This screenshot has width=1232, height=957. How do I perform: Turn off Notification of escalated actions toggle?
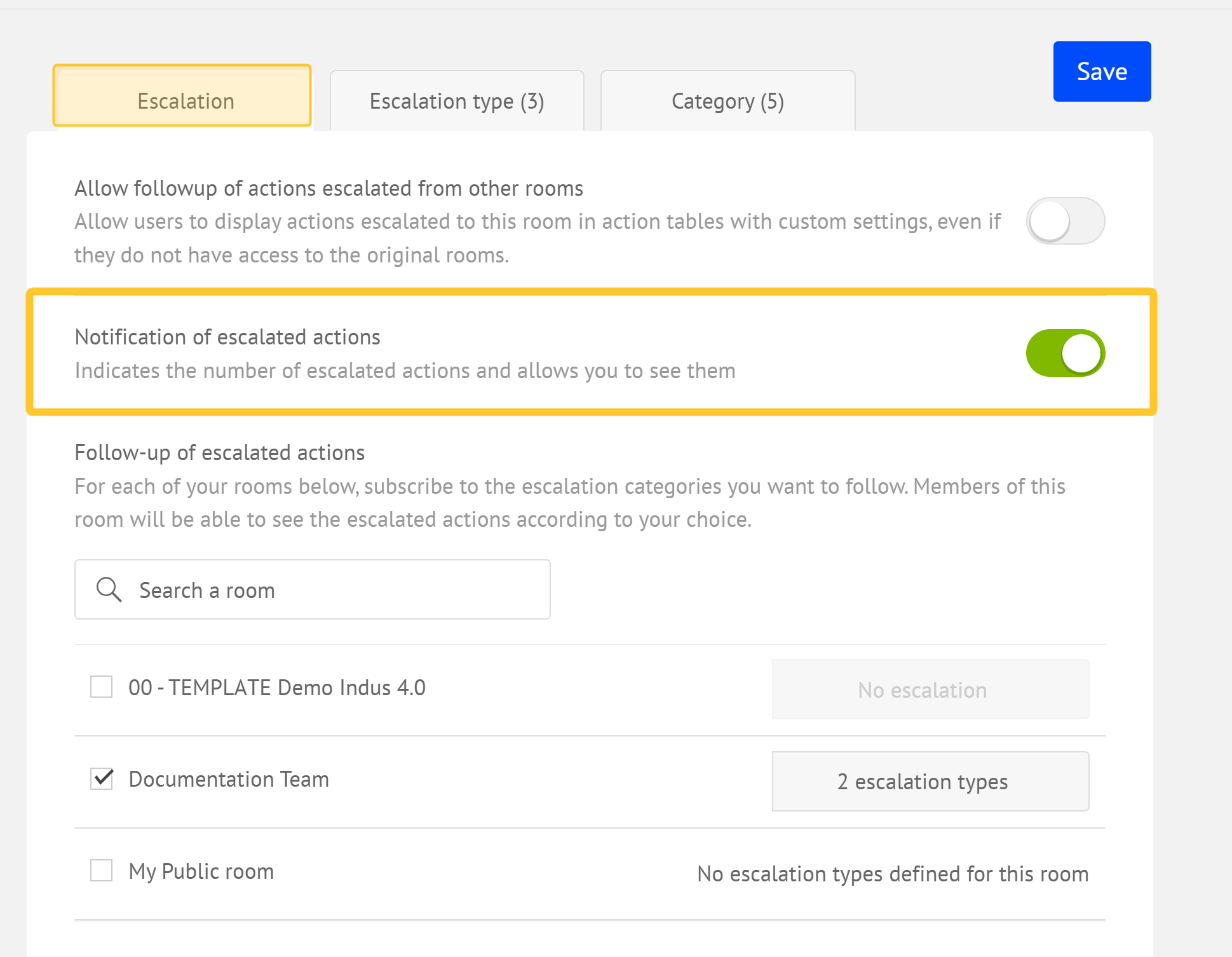click(x=1066, y=353)
